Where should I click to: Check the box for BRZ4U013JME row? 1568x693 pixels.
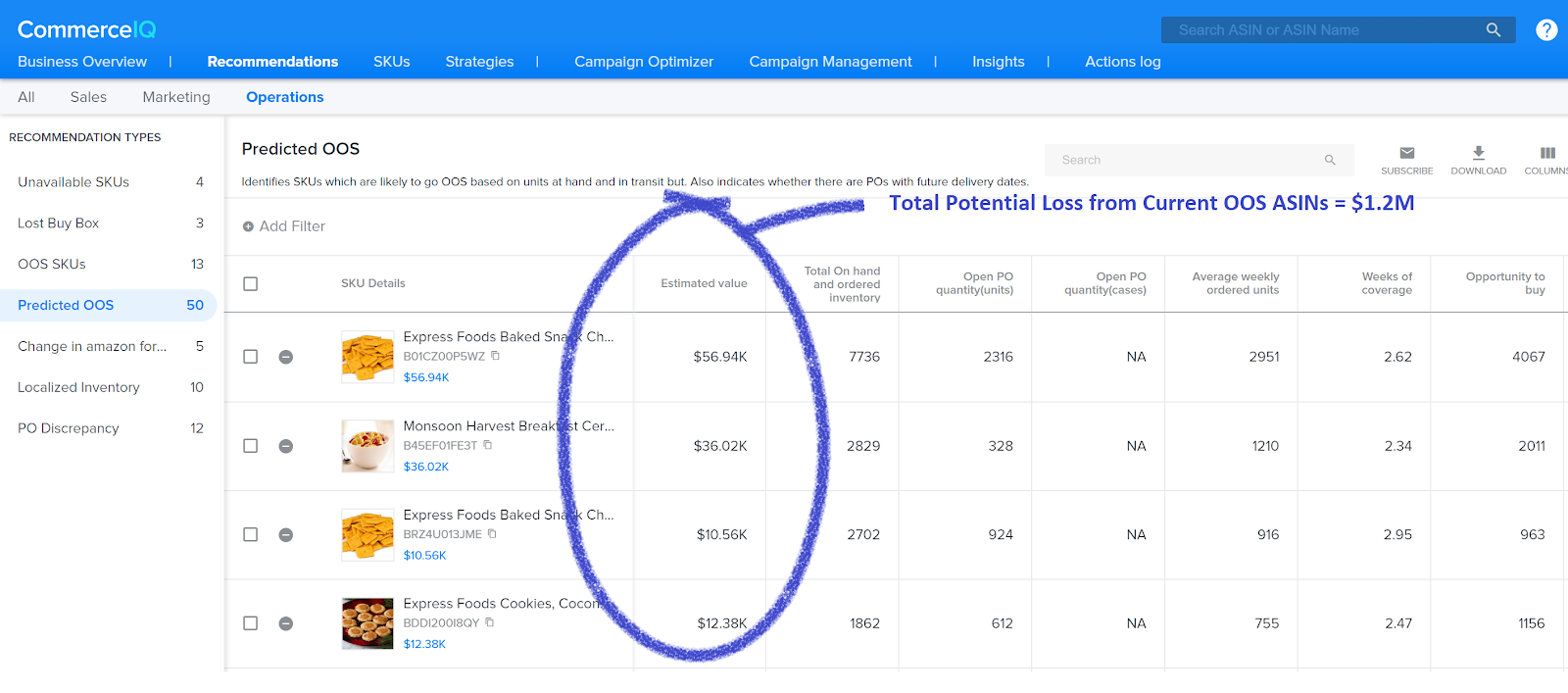click(x=251, y=535)
